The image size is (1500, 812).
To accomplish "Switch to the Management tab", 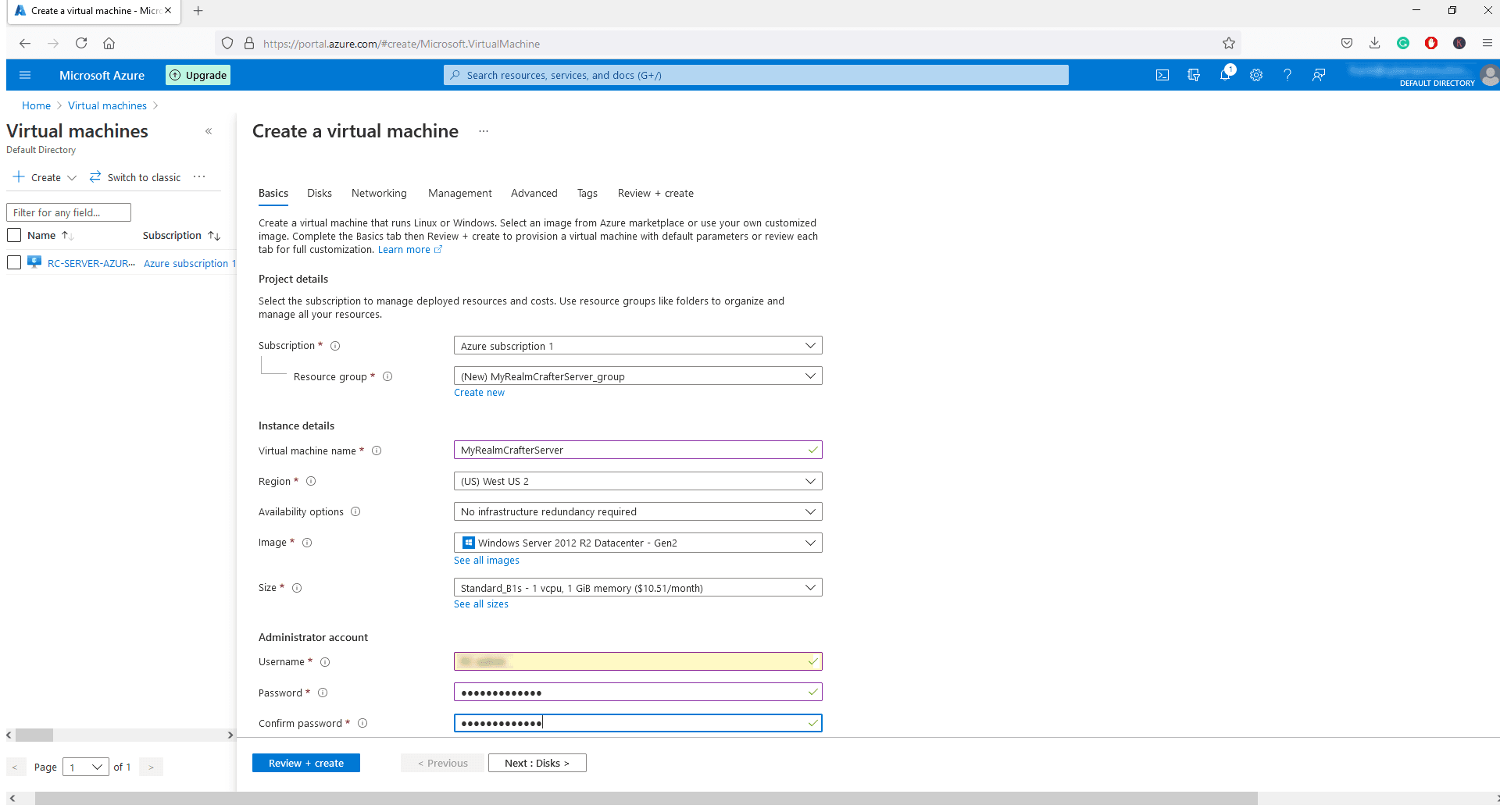I will point(460,193).
